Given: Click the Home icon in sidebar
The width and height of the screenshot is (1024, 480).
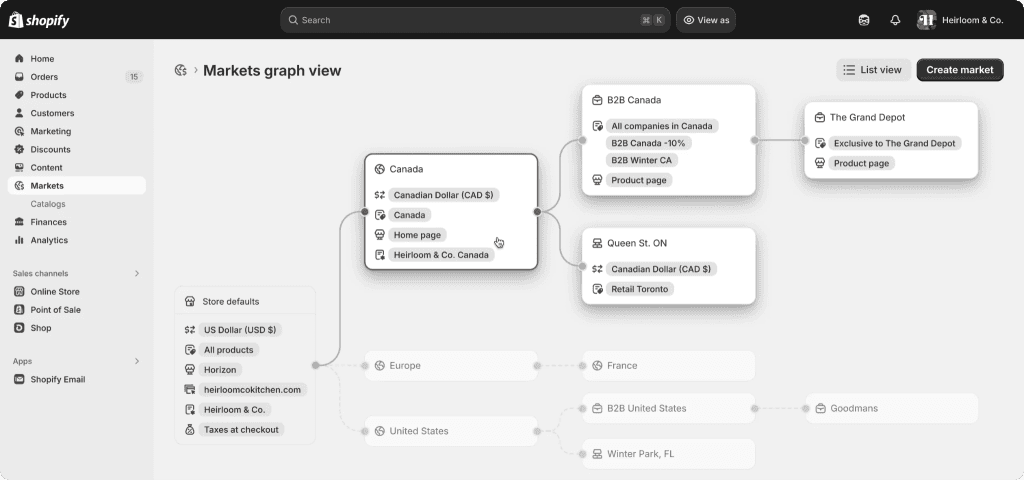Looking at the screenshot, I should pos(19,59).
